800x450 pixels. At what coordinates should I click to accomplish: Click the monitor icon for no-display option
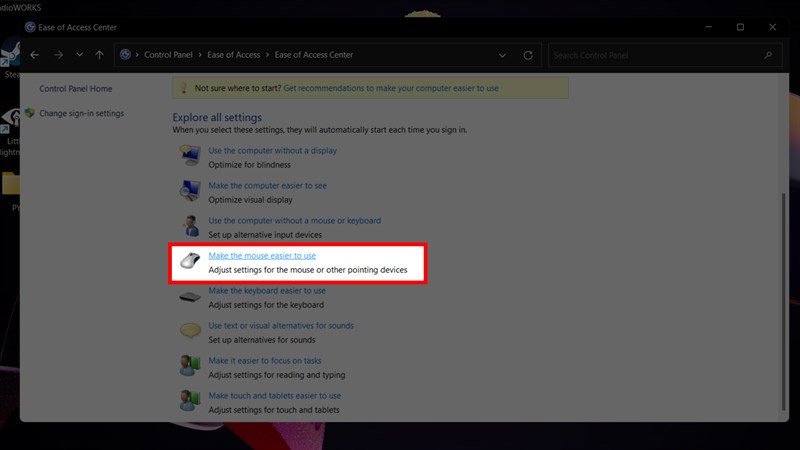pos(190,156)
